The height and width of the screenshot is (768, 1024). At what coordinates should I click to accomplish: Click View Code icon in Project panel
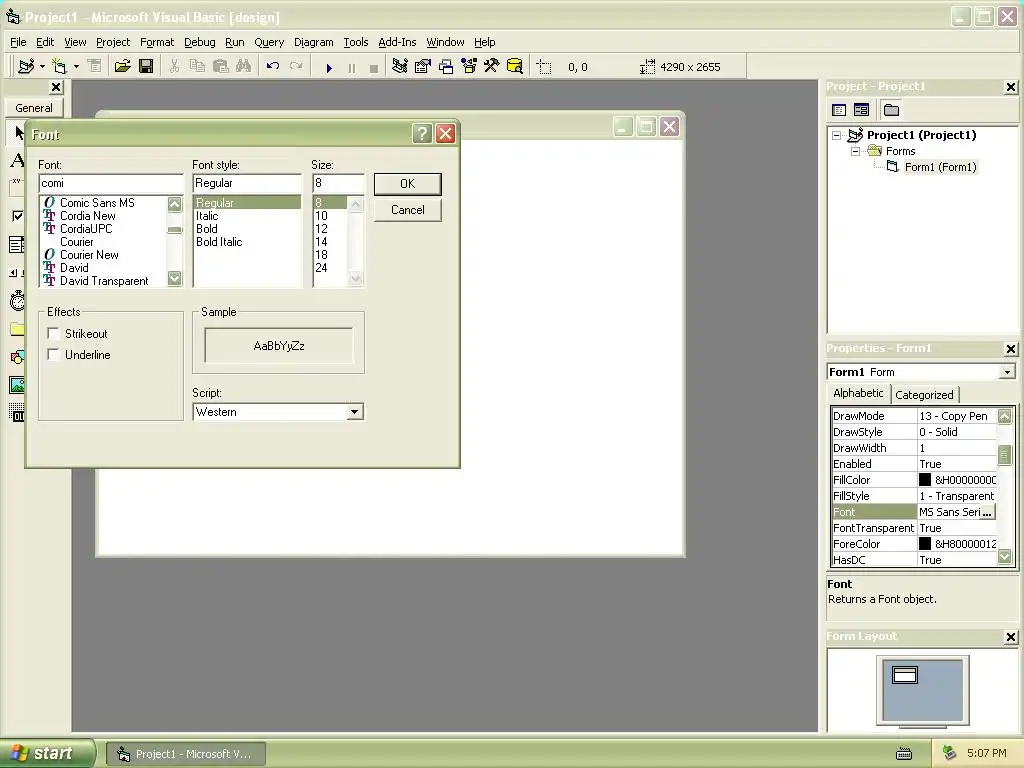[x=839, y=110]
